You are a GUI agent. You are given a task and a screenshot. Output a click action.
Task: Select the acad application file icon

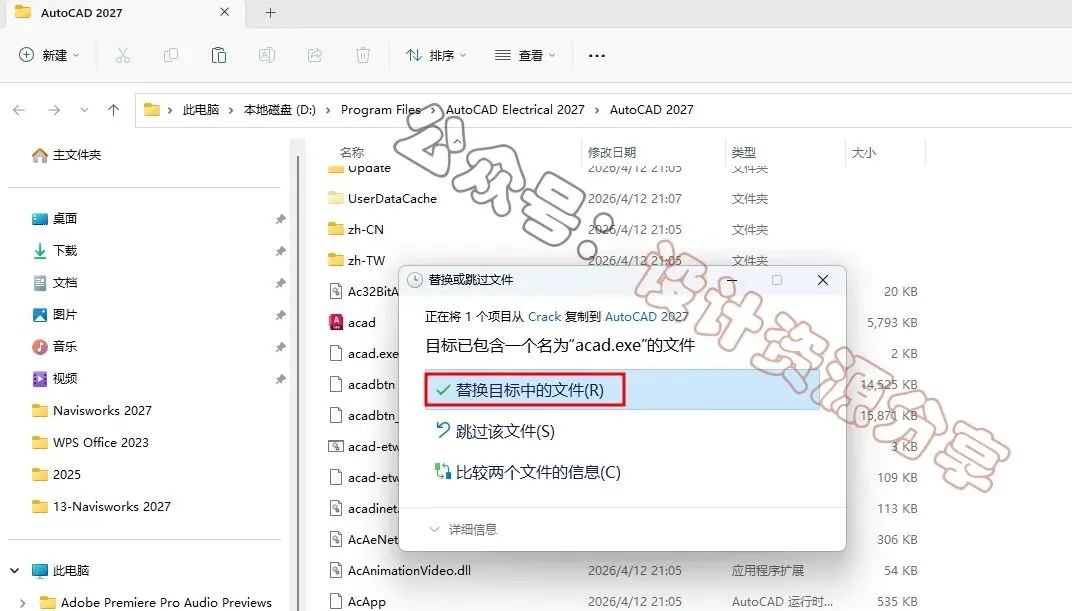(x=336, y=323)
